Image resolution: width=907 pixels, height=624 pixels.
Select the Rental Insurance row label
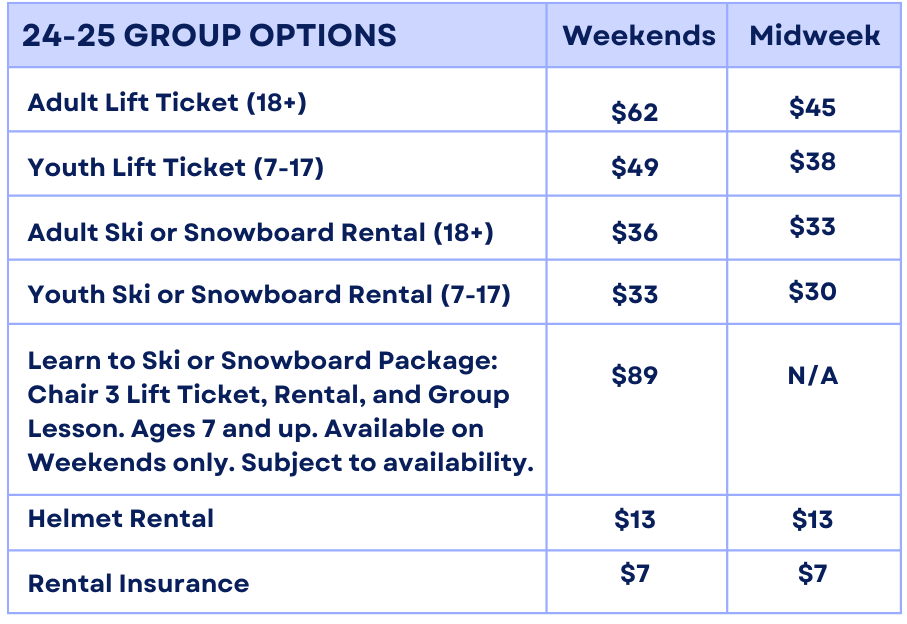pos(138,583)
